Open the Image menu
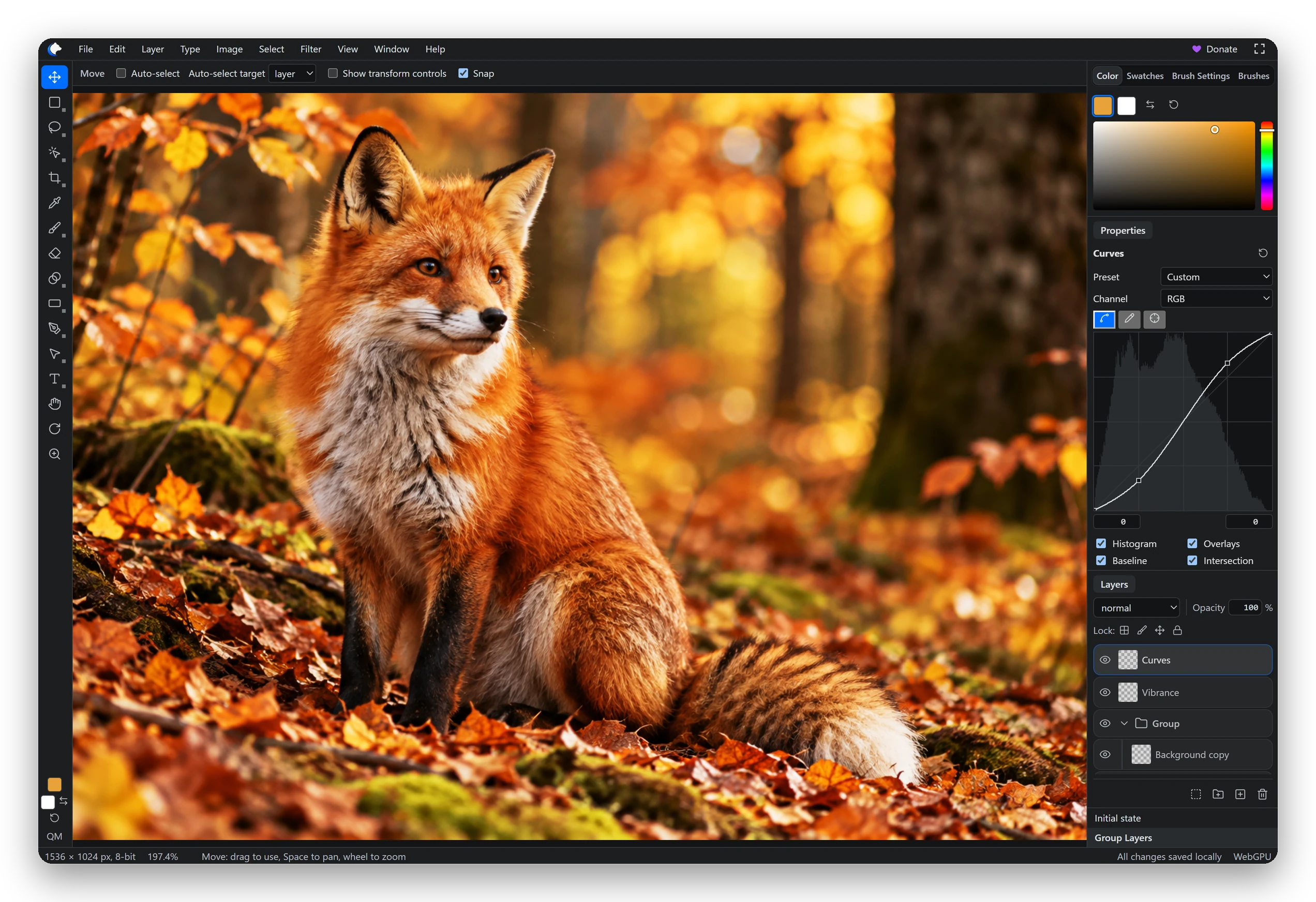Viewport: 1316px width, 902px height. pos(229,49)
